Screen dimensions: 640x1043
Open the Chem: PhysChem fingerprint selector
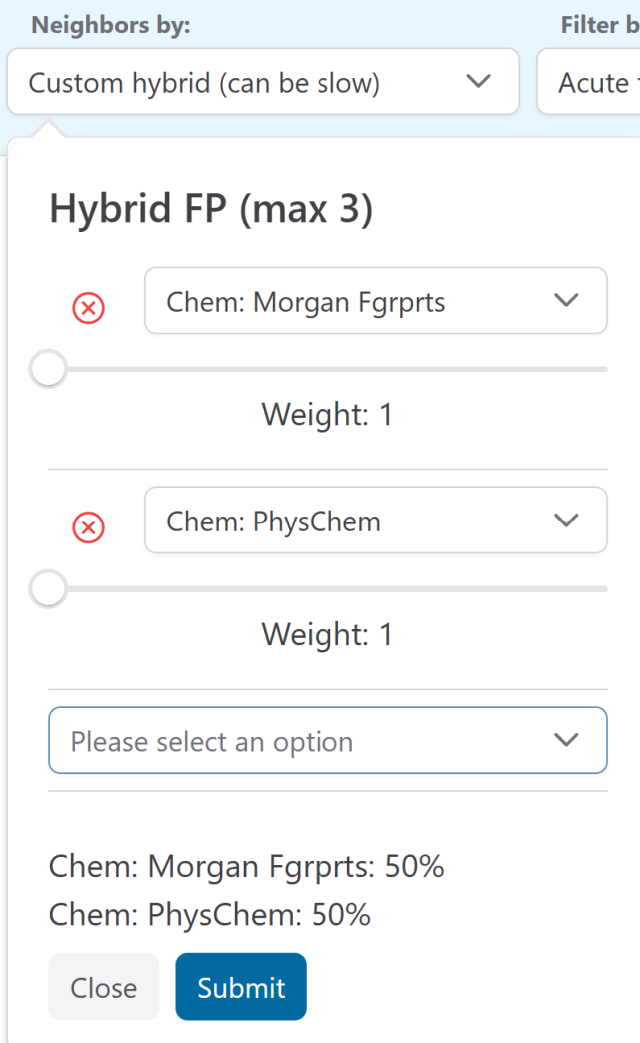(375, 520)
